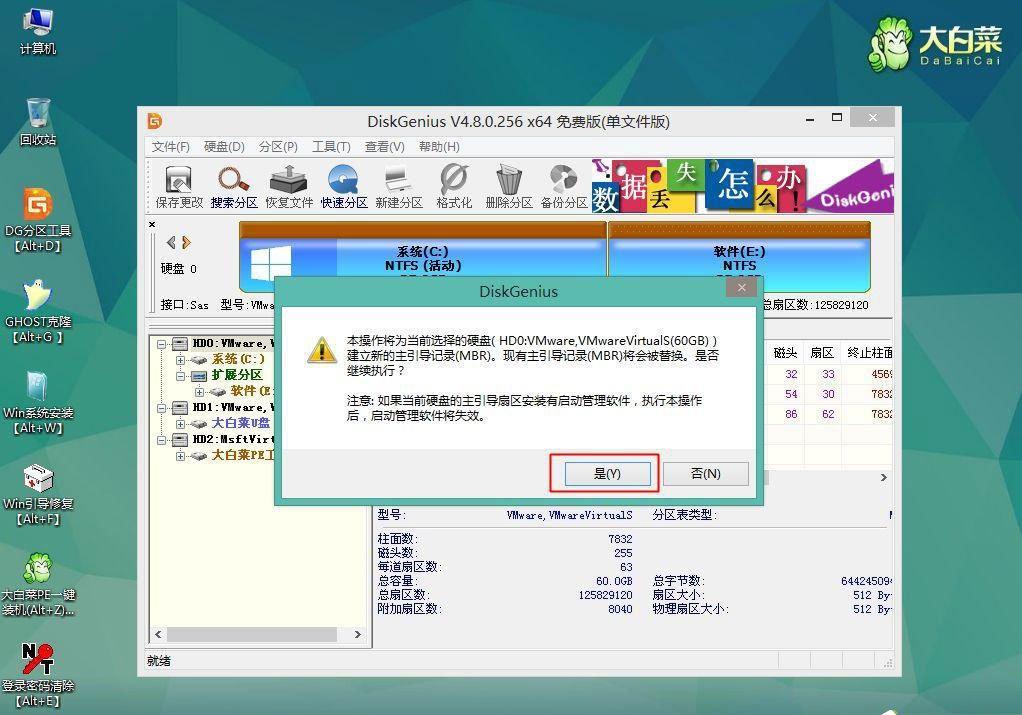Select 扩展分区 in the disk tree
The image size is (1022, 715).
[x=237, y=375]
